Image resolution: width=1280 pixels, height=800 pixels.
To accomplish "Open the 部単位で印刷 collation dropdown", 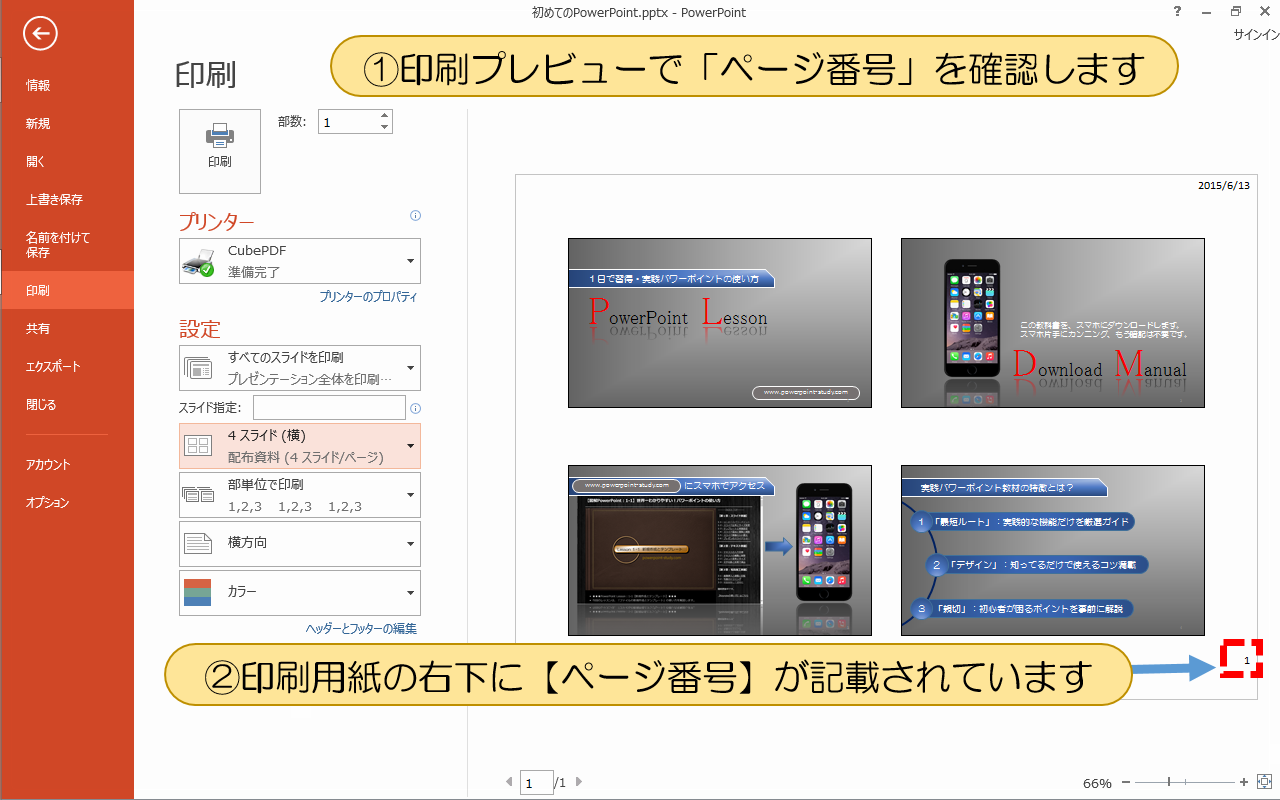I will 300,495.
